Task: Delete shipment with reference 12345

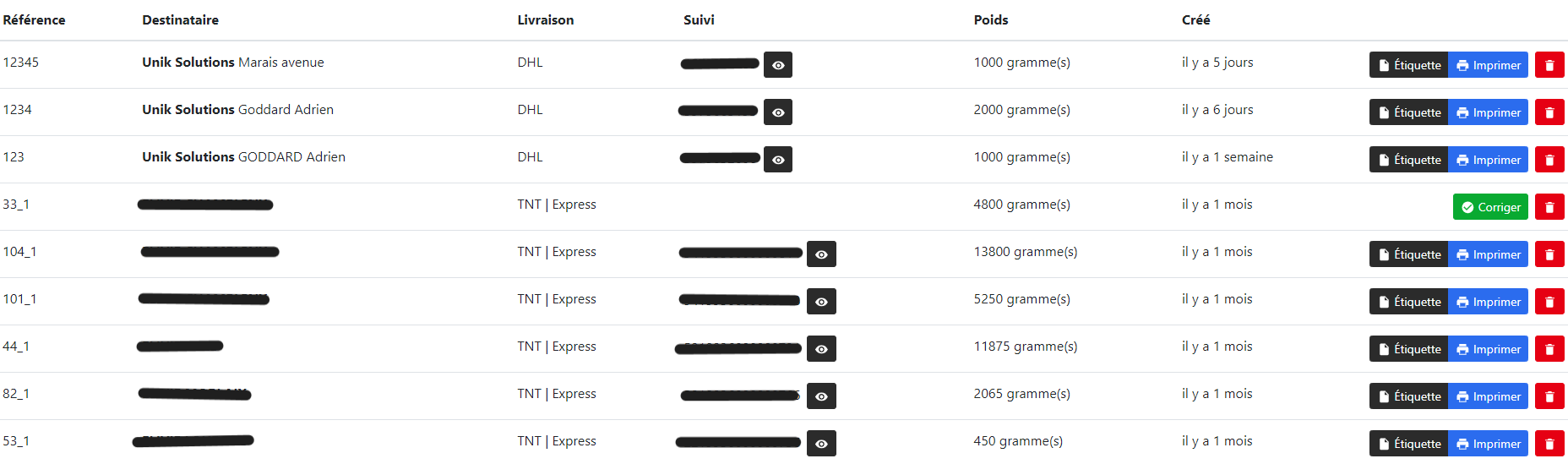Action: pyautogui.click(x=1549, y=65)
